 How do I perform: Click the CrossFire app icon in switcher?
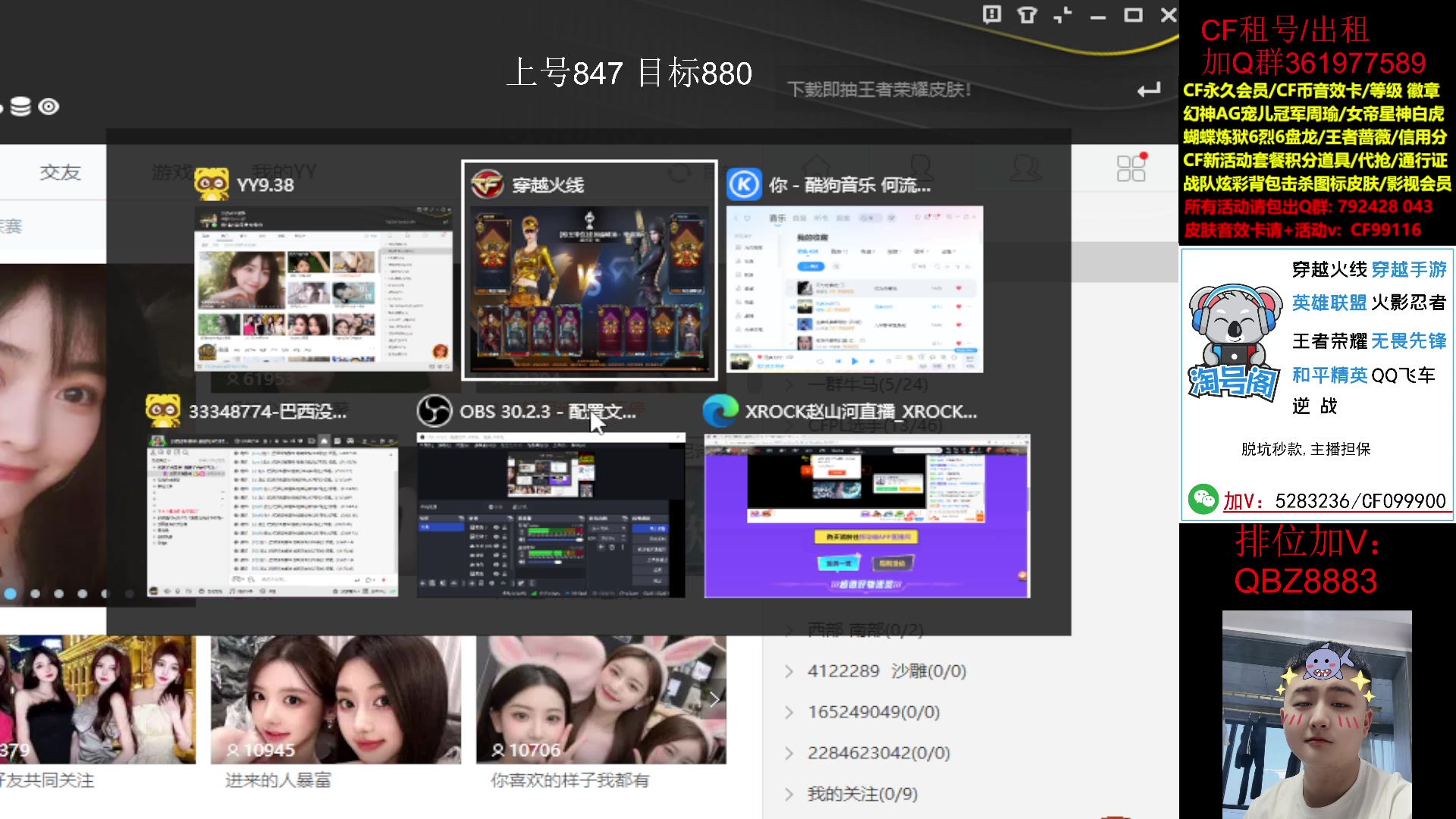(x=488, y=184)
